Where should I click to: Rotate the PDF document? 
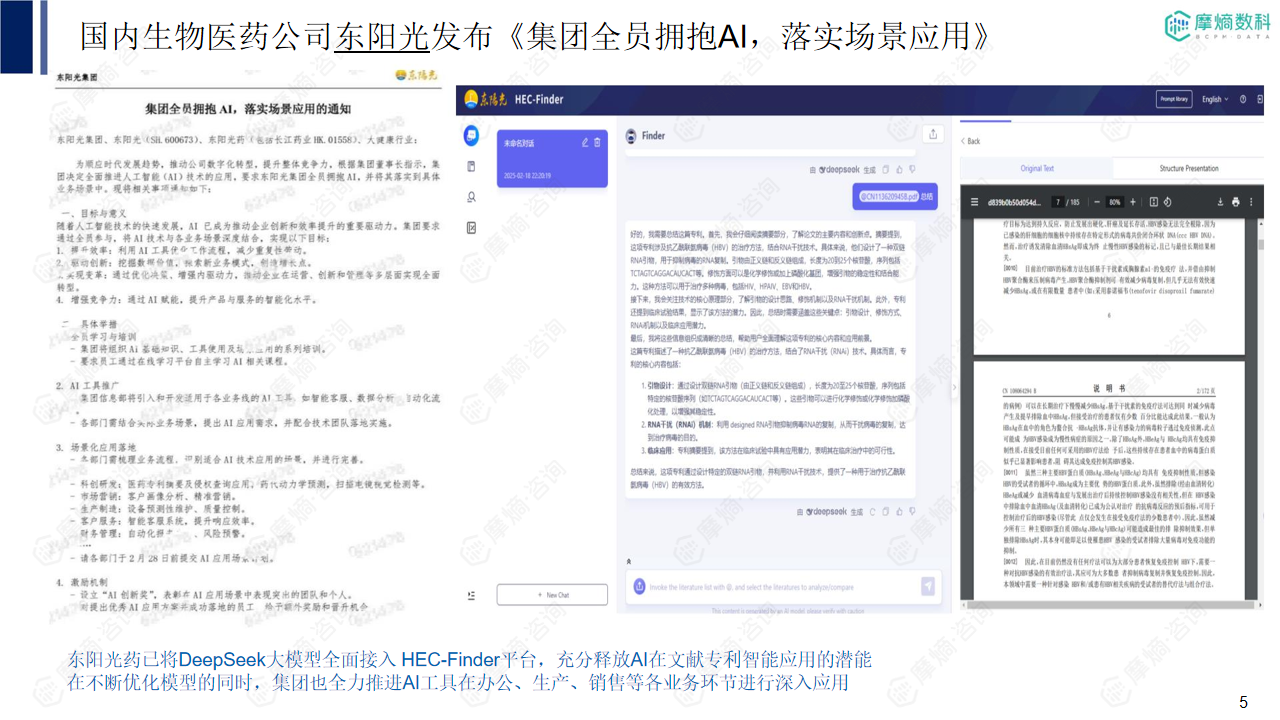tap(1168, 201)
